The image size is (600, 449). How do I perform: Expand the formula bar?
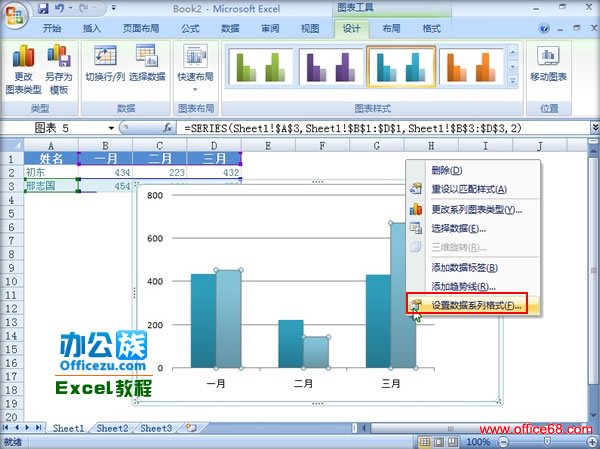coord(595,128)
